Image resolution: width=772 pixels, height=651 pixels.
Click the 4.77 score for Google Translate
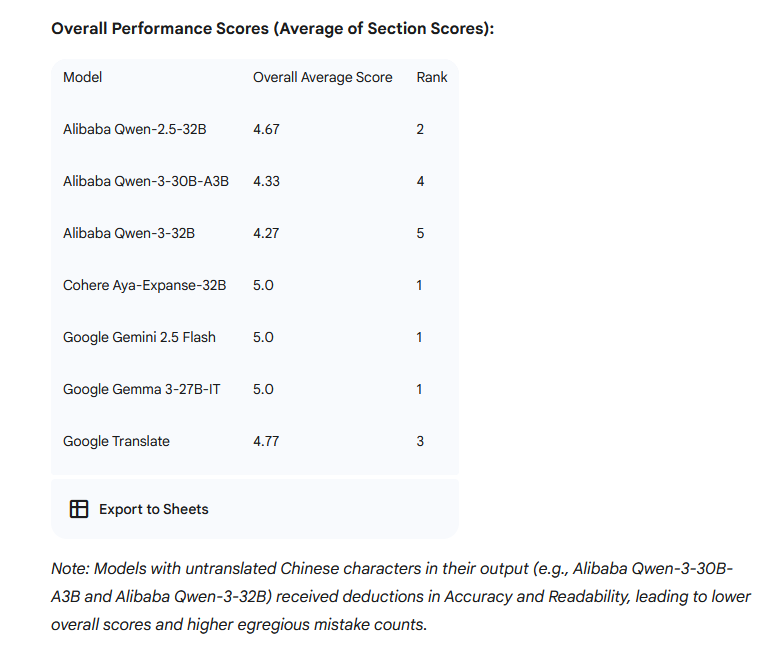pyautogui.click(x=266, y=441)
